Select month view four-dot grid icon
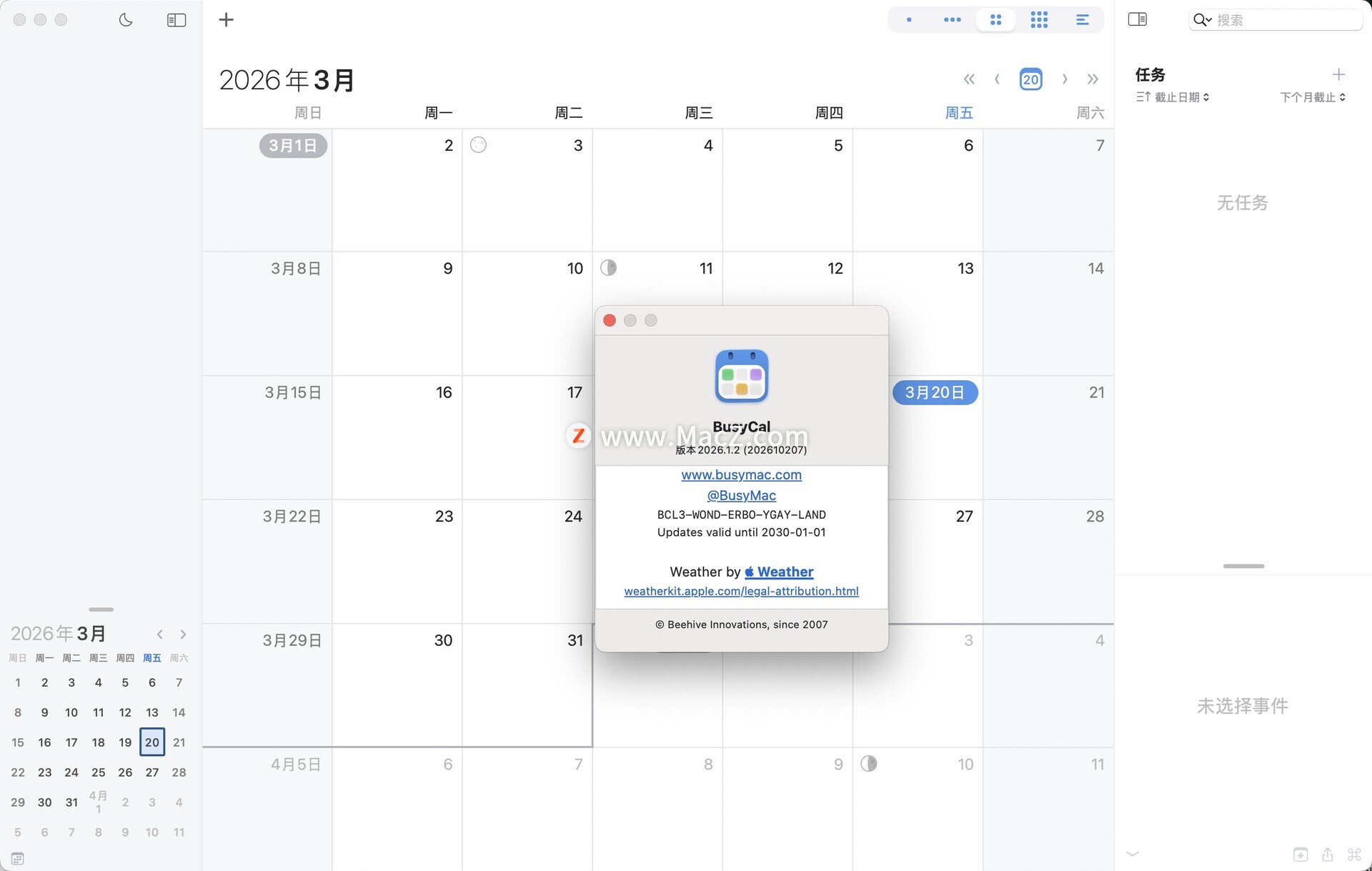This screenshot has width=1372, height=871. pyautogui.click(x=995, y=20)
